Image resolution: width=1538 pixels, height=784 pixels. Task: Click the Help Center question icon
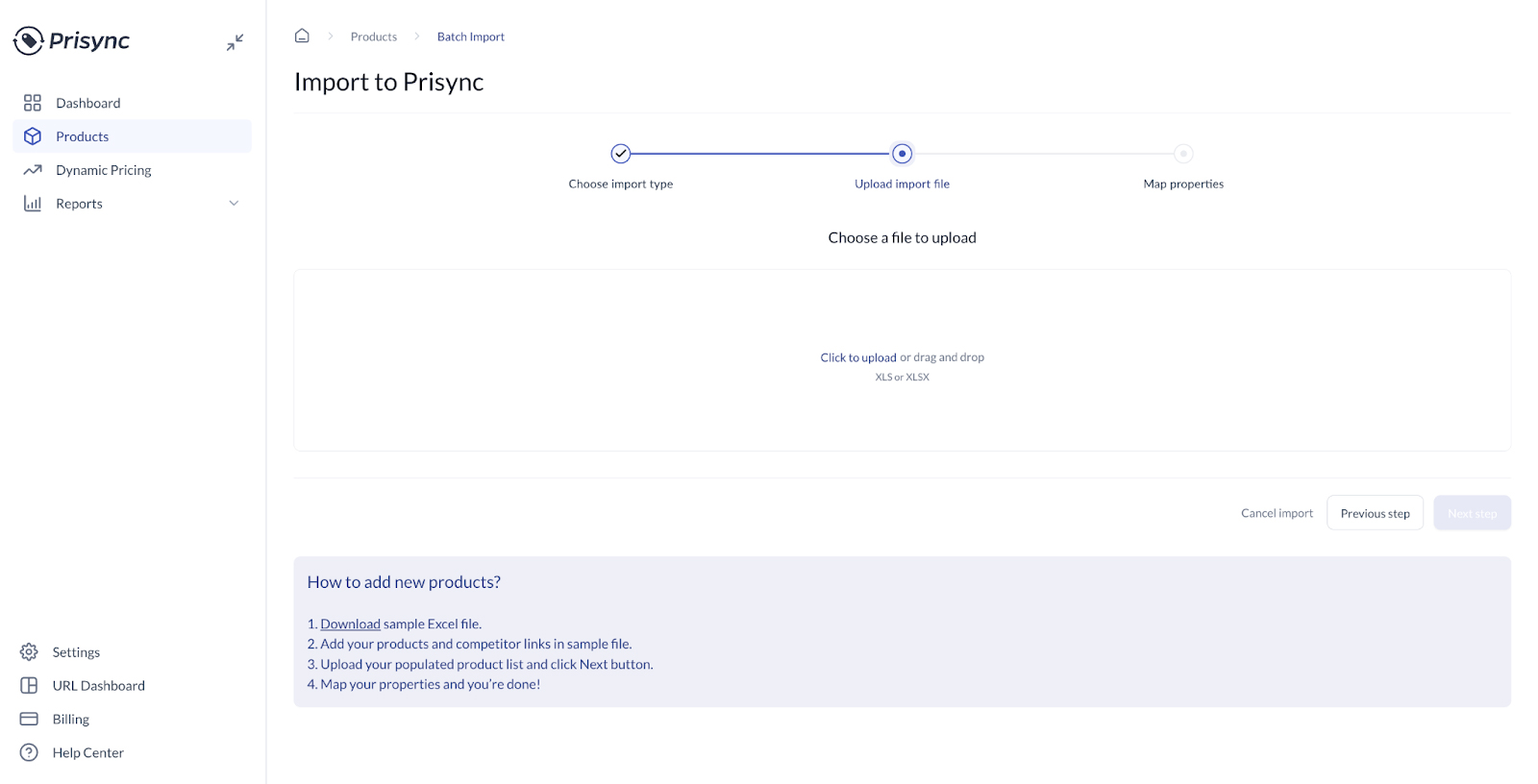(29, 753)
